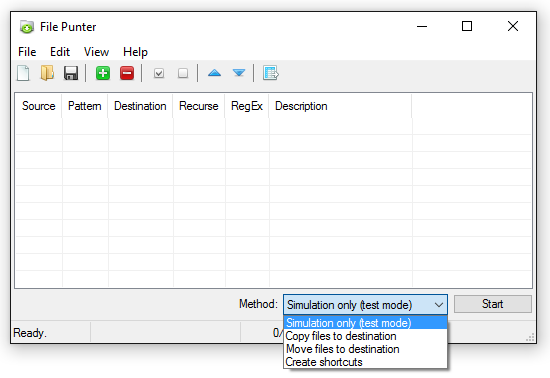Add a new rule with the green plus
Image resolution: width=550 pixels, height=378 pixels.
(x=103, y=73)
